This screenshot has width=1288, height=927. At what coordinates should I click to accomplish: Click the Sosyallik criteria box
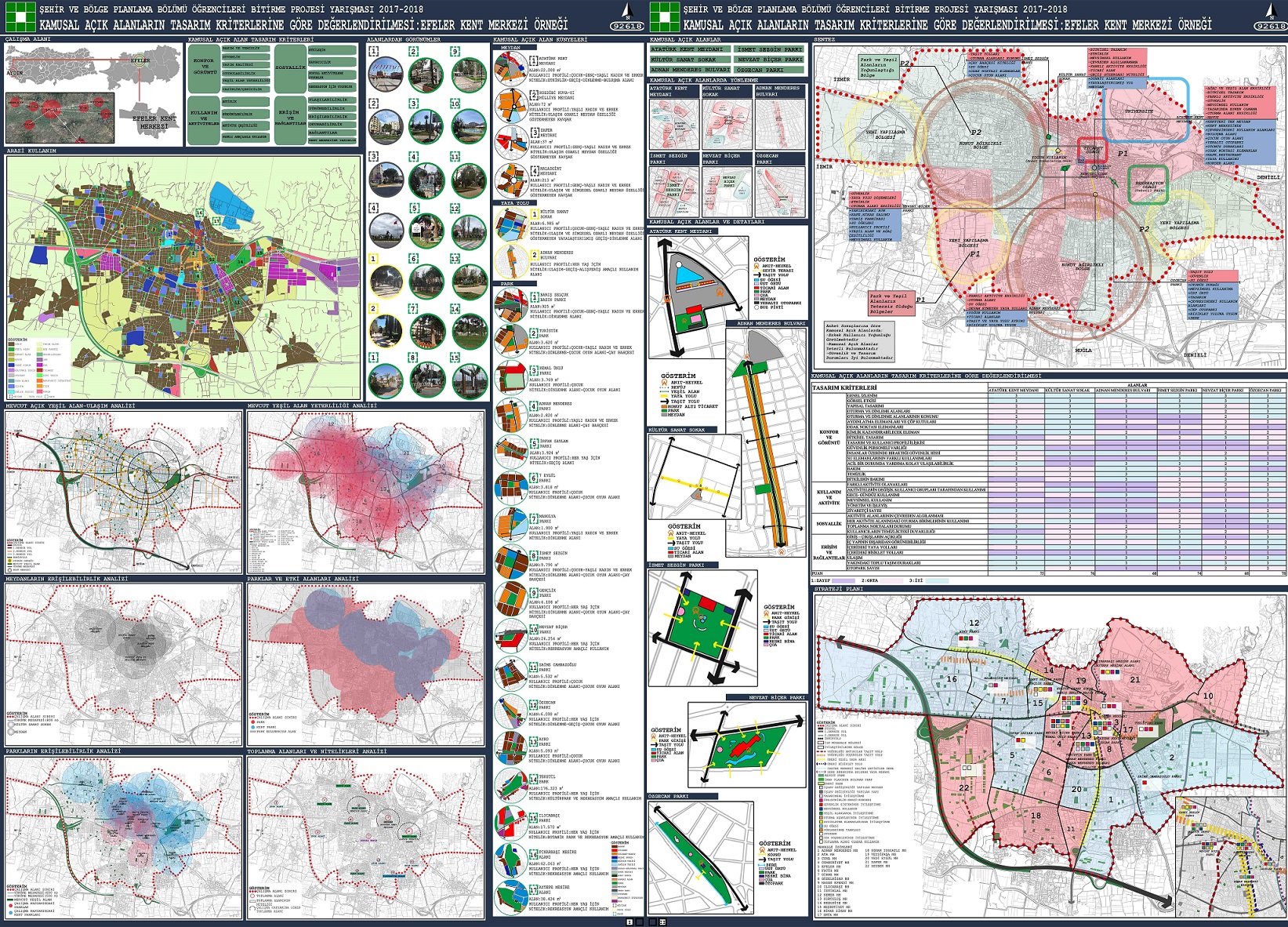[290, 67]
